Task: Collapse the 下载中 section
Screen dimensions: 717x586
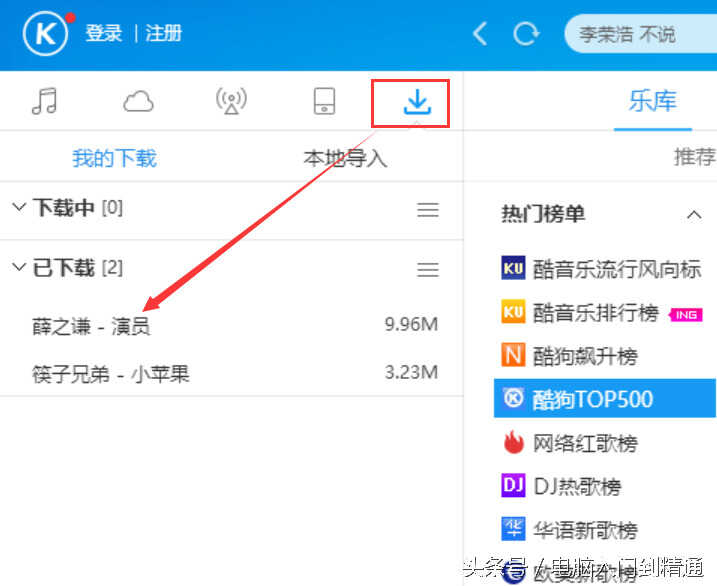Action: tap(19, 207)
